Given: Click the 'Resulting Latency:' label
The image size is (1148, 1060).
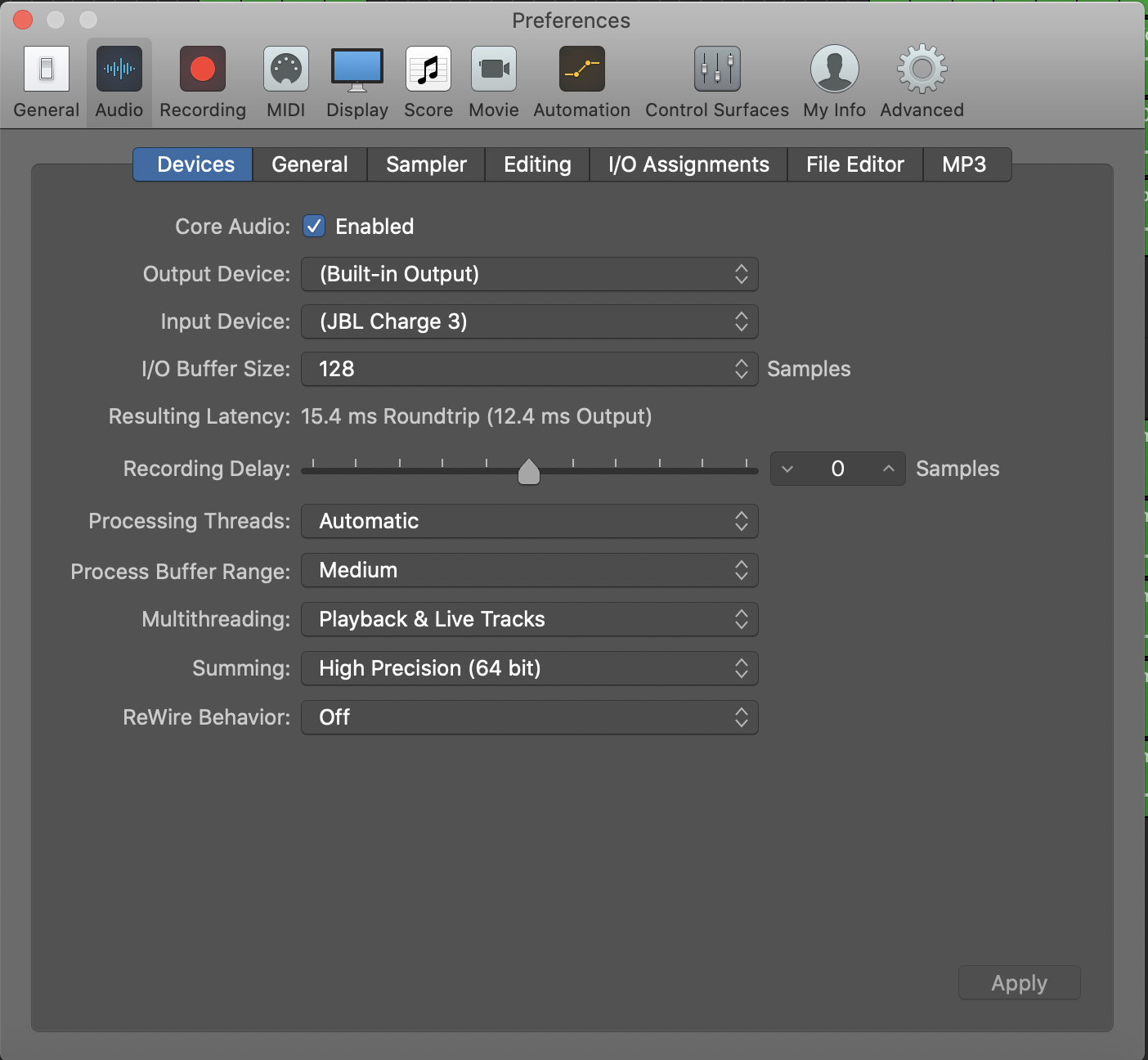Looking at the screenshot, I should [x=200, y=416].
